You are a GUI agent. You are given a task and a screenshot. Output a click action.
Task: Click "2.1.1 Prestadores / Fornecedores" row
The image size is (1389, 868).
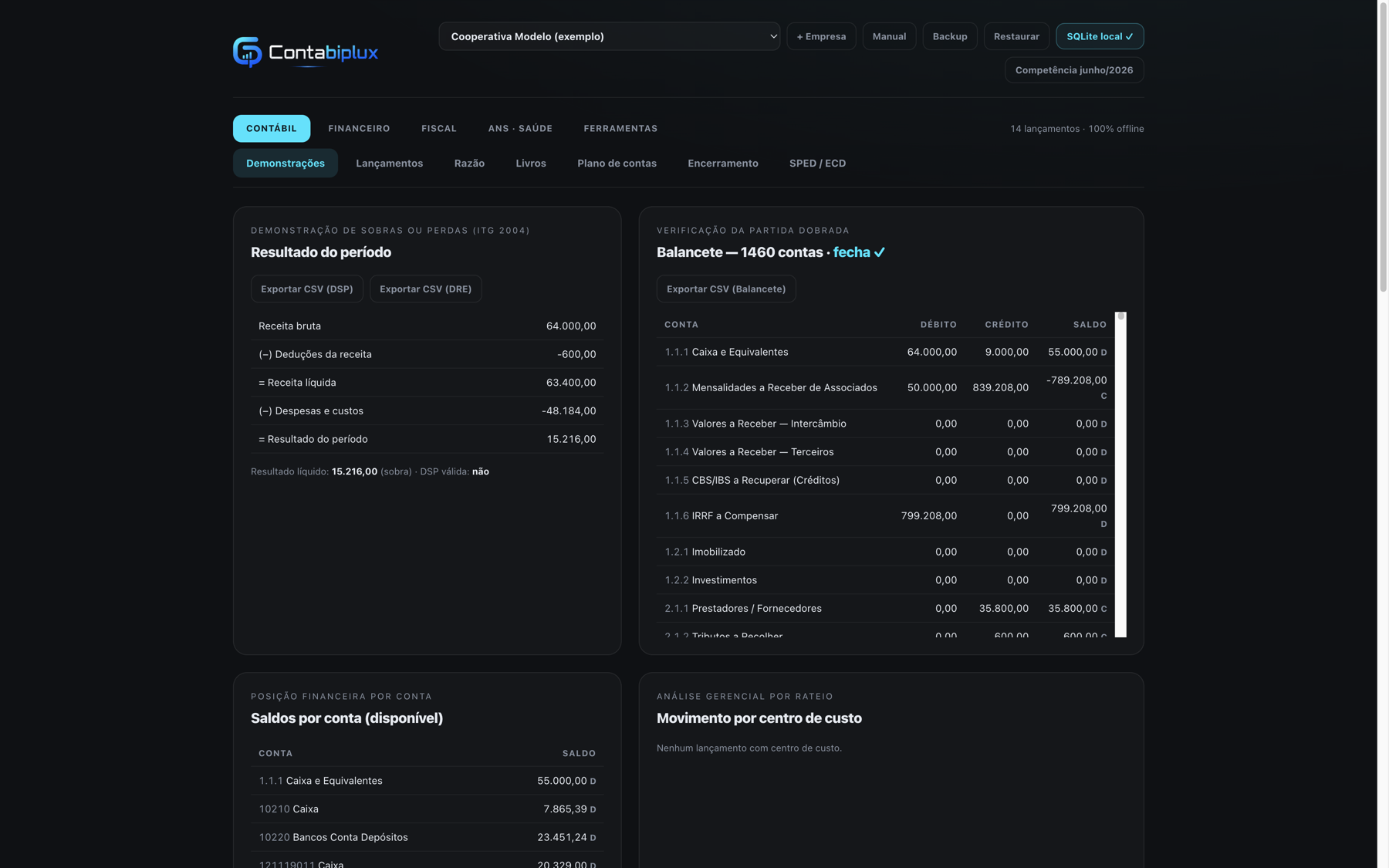pyautogui.click(x=886, y=608)
